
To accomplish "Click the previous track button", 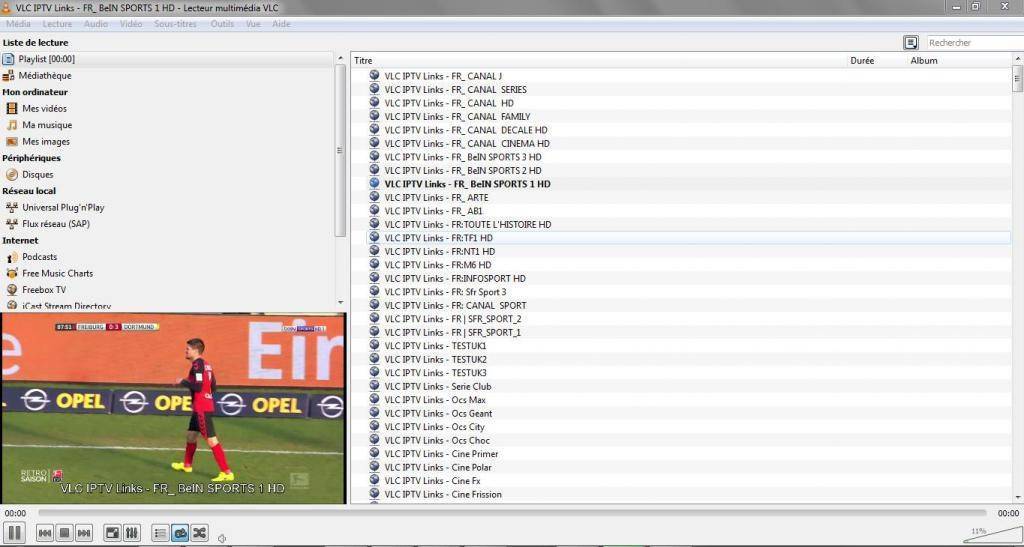I will click(x=45, y=533).
